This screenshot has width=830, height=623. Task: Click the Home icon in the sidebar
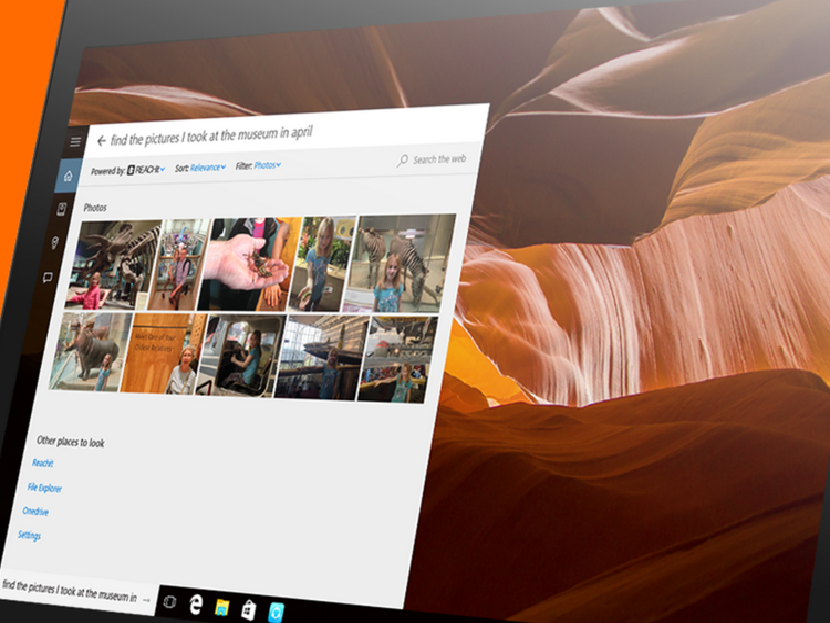pyautogui.click(x=68, y=176)
